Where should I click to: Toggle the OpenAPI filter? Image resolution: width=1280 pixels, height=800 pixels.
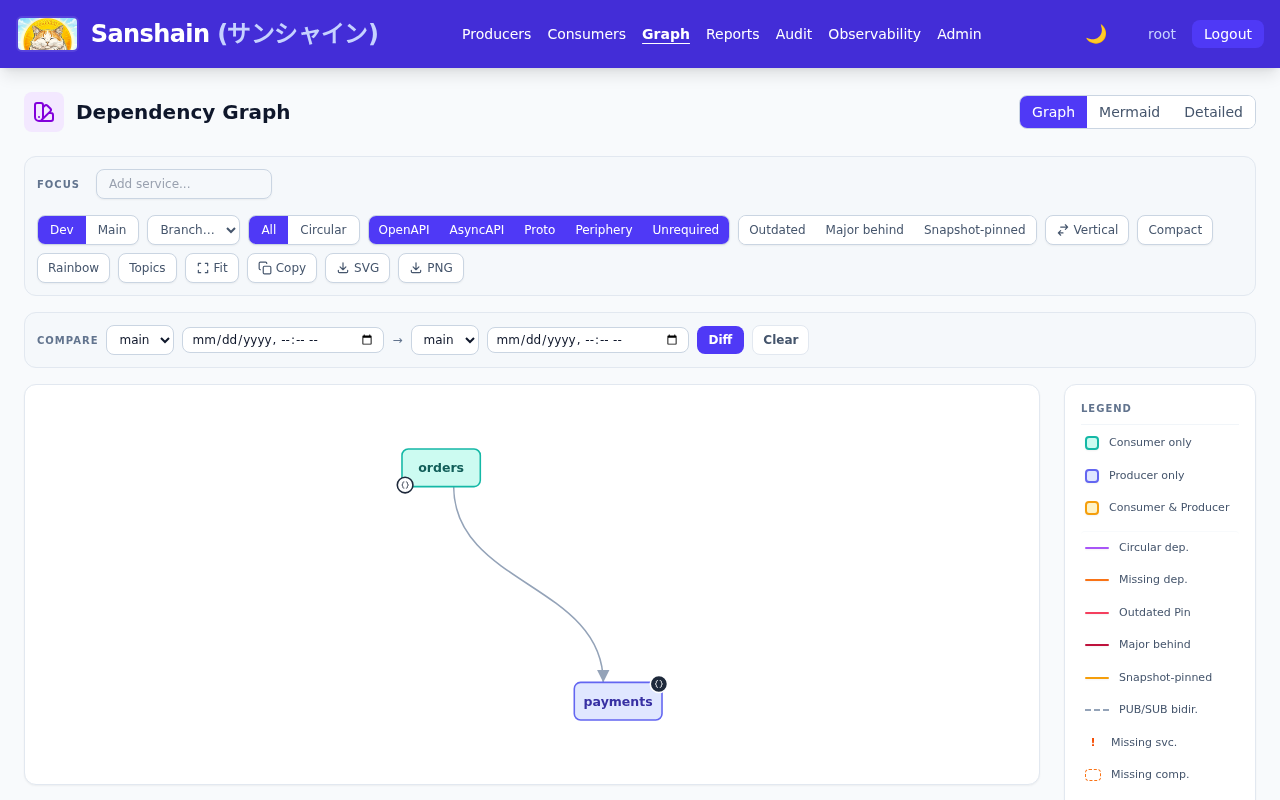pos(404,230)
